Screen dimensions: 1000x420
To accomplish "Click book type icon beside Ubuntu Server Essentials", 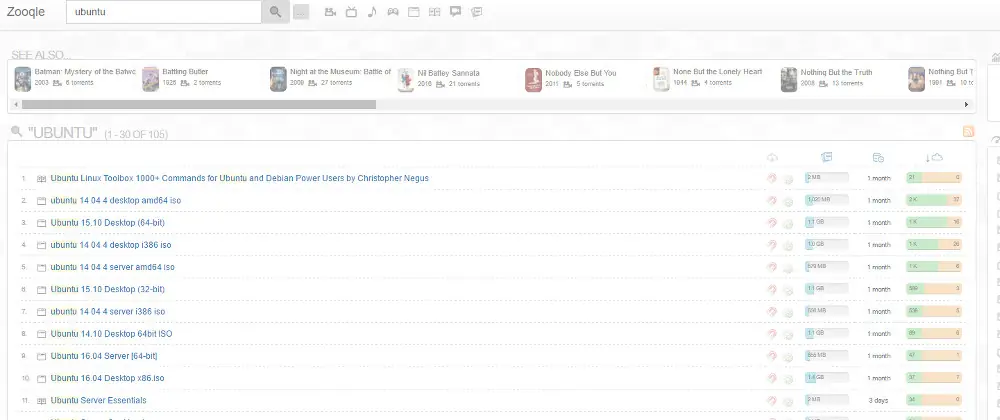I will pos(41,401).
